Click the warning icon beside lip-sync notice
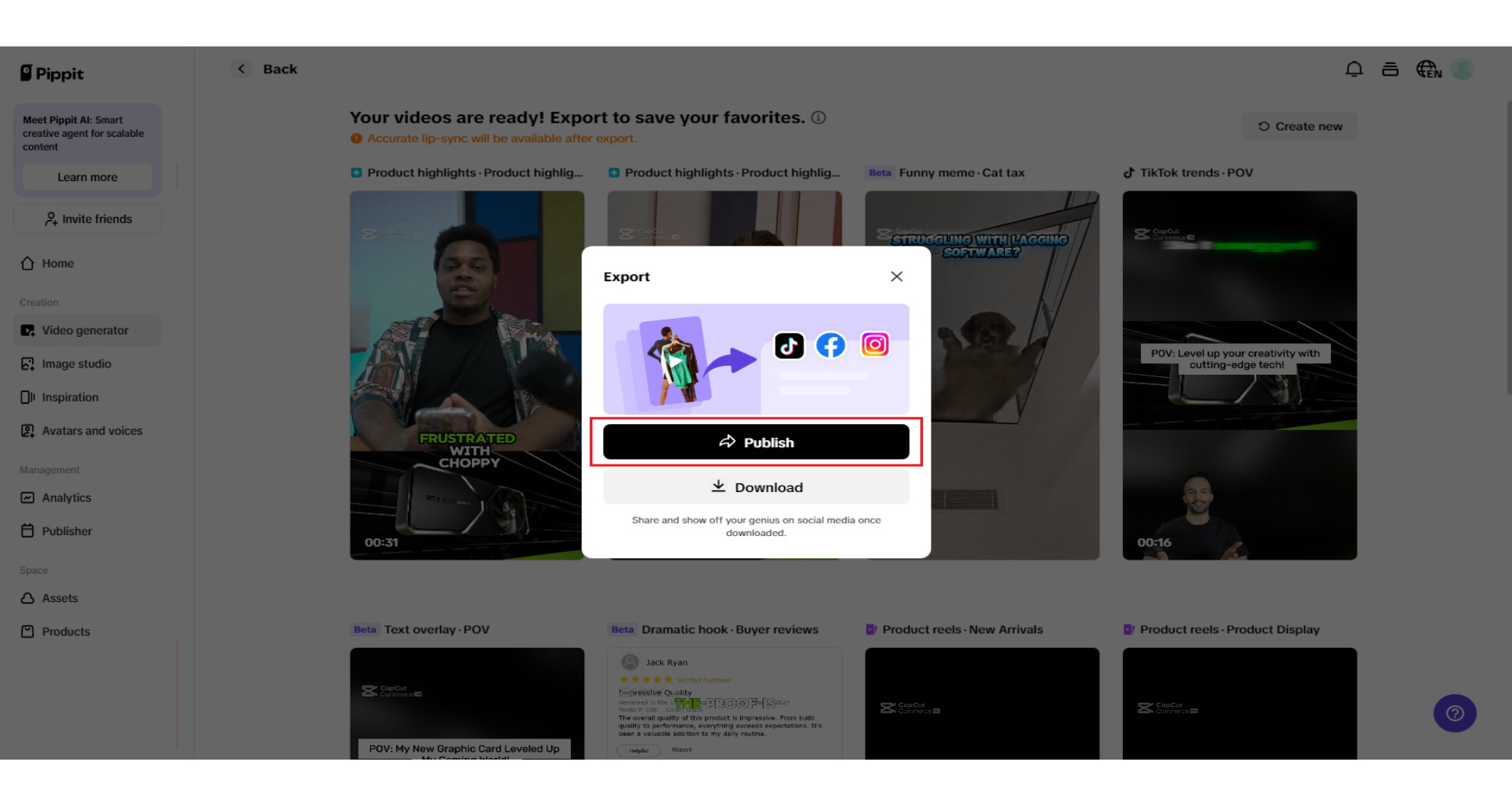Image resolution: width=1512 pixels, height=810 pixels. [356, 139]
